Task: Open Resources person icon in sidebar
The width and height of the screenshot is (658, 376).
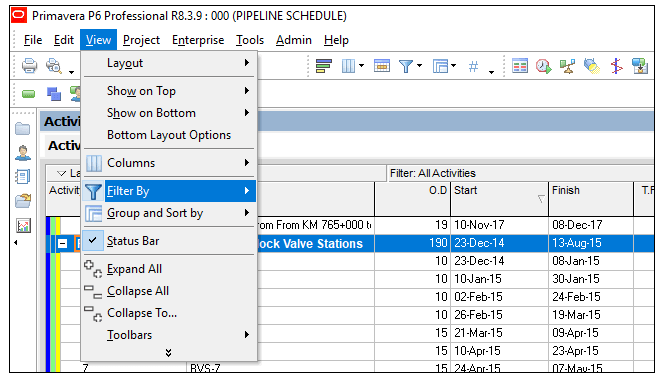Action: [x=23, y=152]
